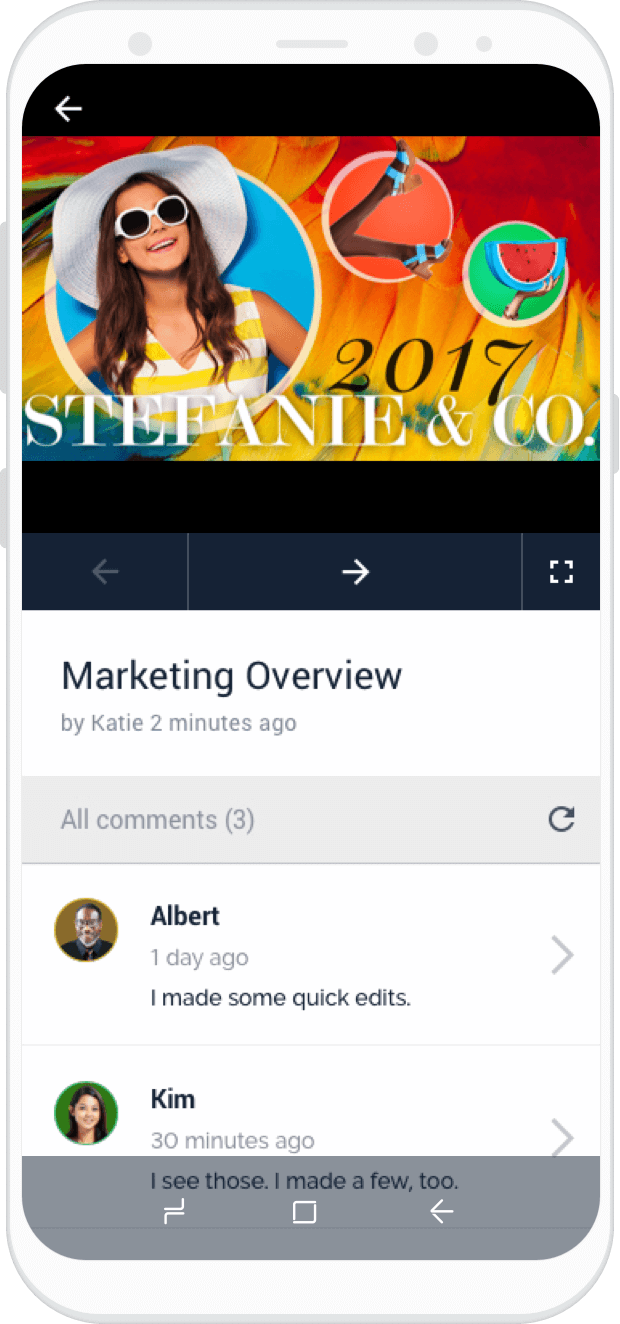Tap the '30 minutes ago' timestamp
620x1324 pixels.
coord(232,1140)
